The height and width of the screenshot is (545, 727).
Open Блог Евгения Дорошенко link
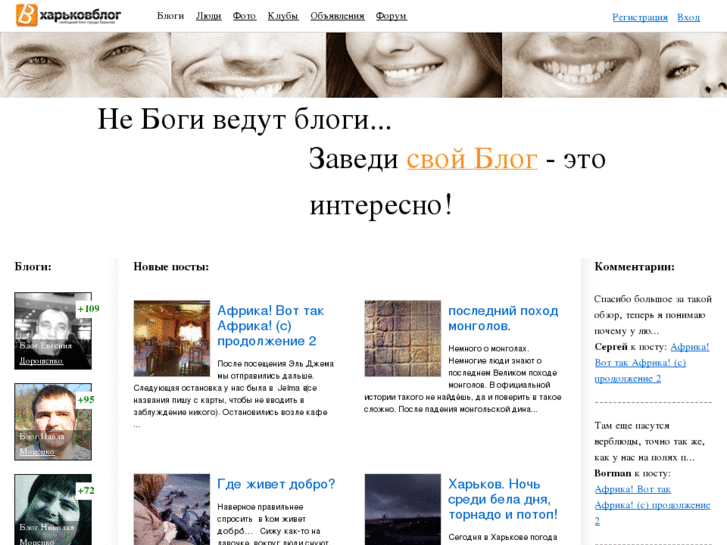tap(45, 353)
